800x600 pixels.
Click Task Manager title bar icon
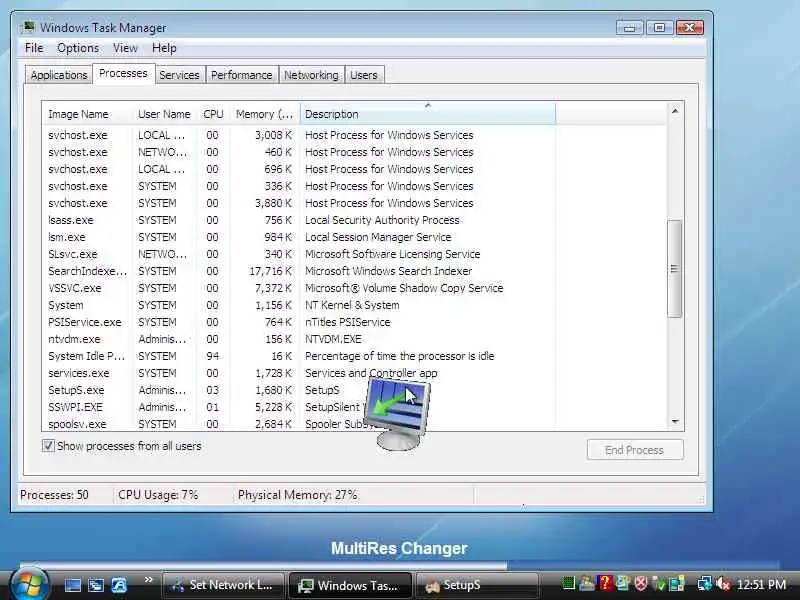pos(29,27)
